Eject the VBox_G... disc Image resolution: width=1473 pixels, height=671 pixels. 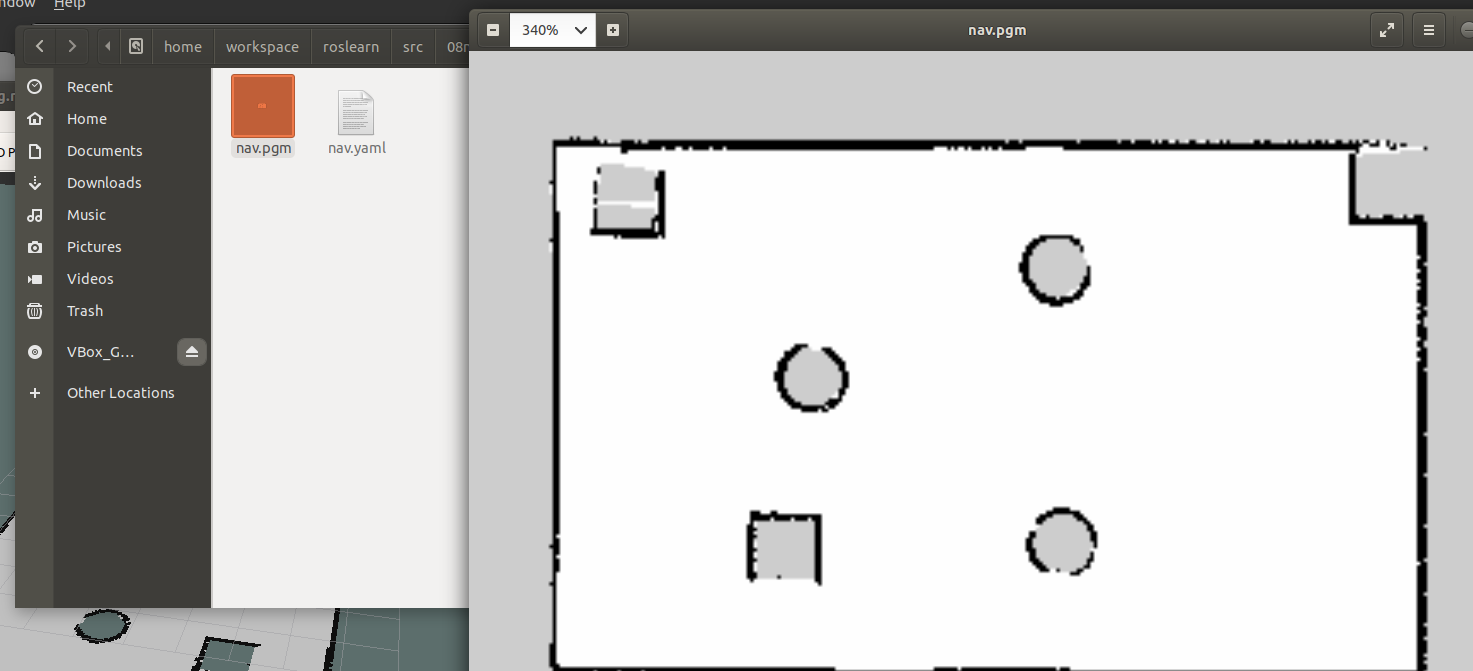[192, 352]
